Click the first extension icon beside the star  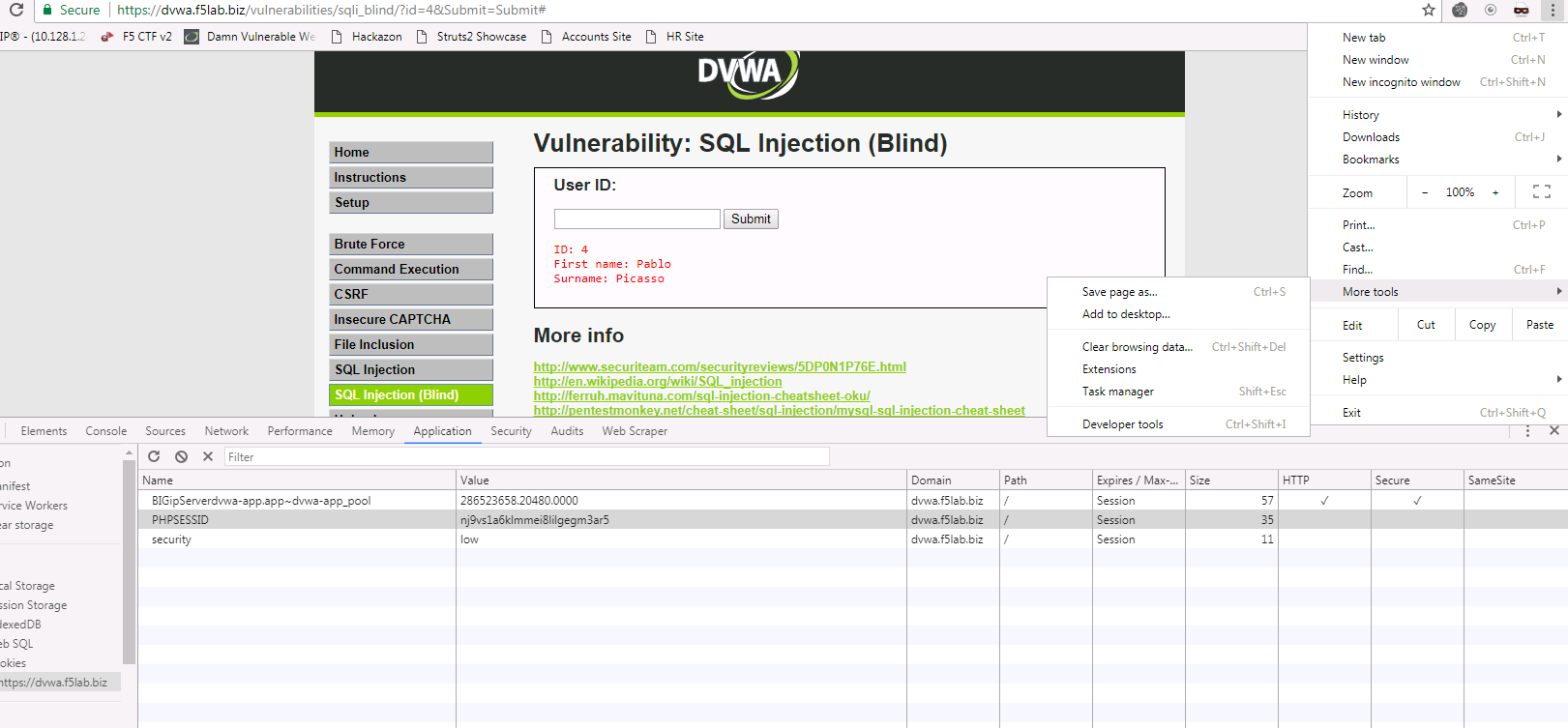pos(1460,10)
